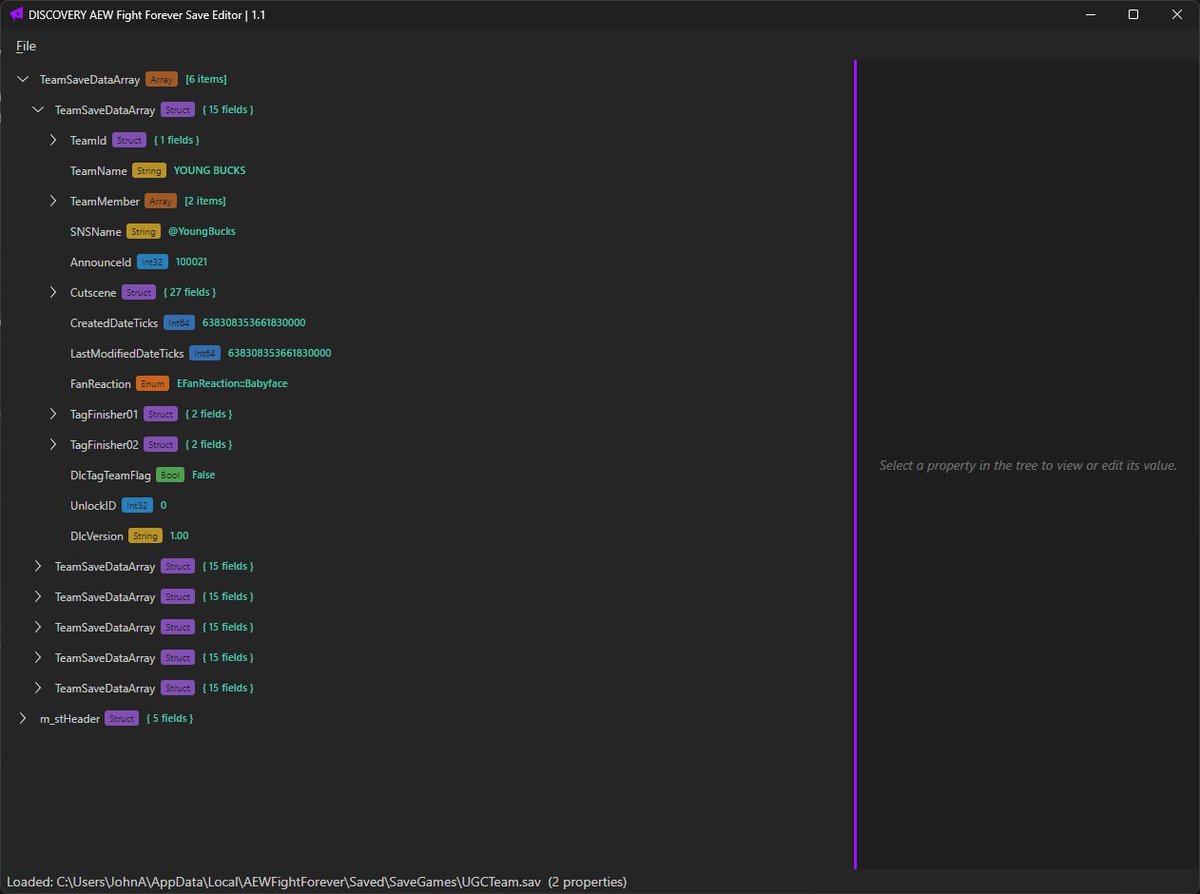Maximize the Save Editor window
Viewport: 1200px width, 894px height.
coord(1133,15)
